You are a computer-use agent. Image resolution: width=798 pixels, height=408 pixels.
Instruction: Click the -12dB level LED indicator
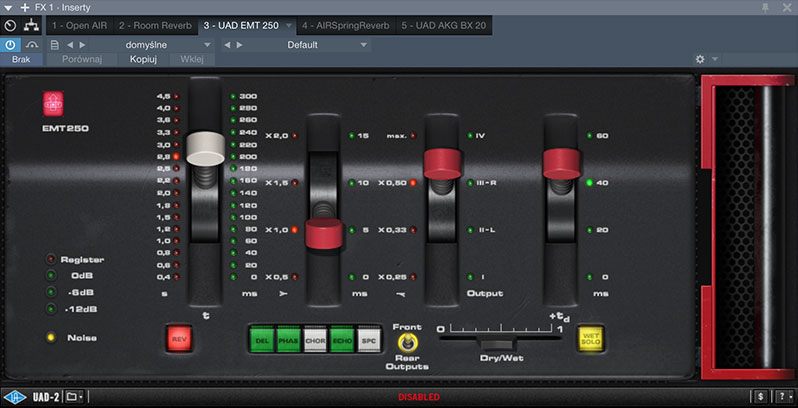point(51,309)
